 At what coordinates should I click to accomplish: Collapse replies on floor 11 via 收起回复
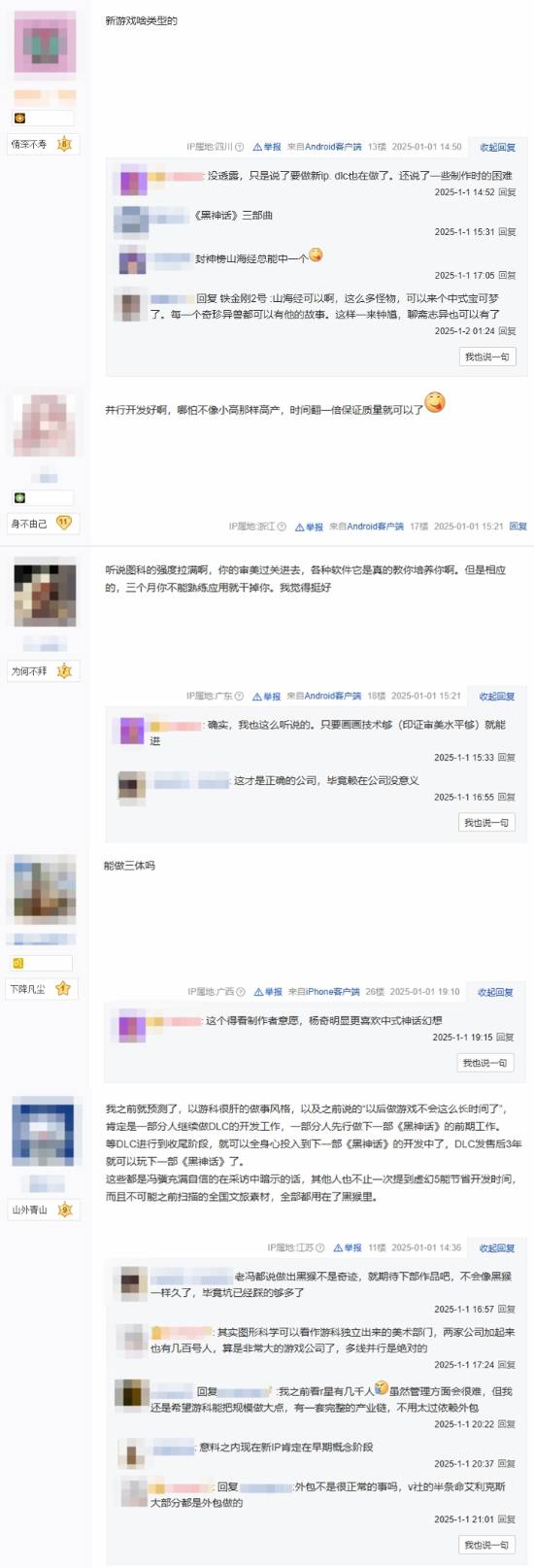pos(497,1247)
